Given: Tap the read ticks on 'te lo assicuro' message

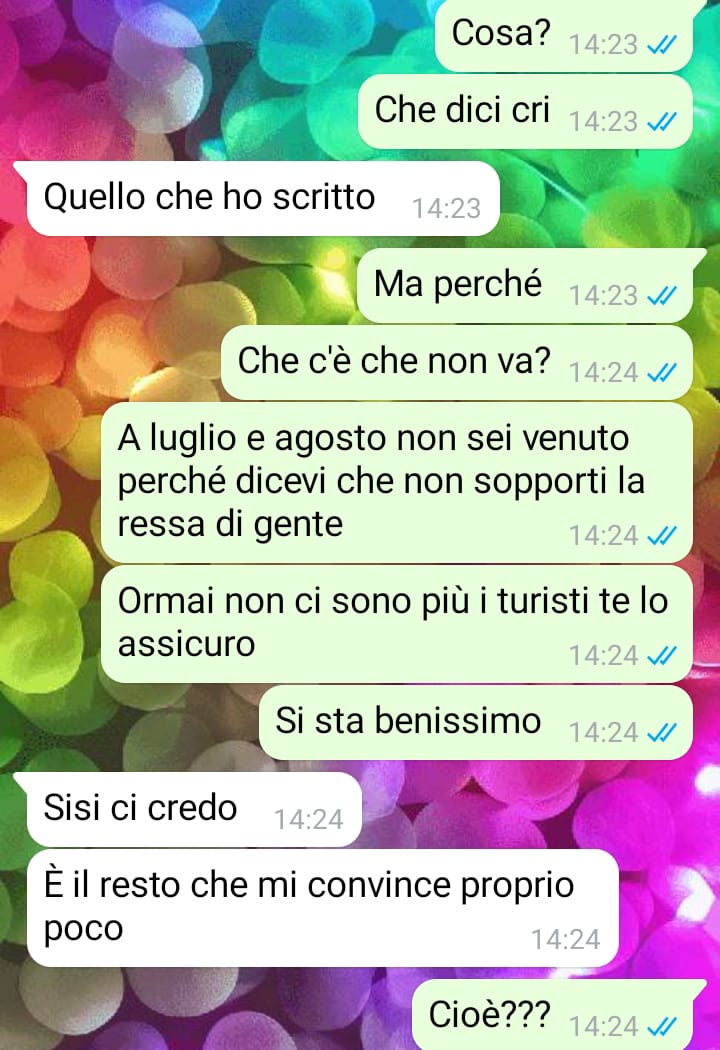Looking at the screenshot, I should click(662, 656).
